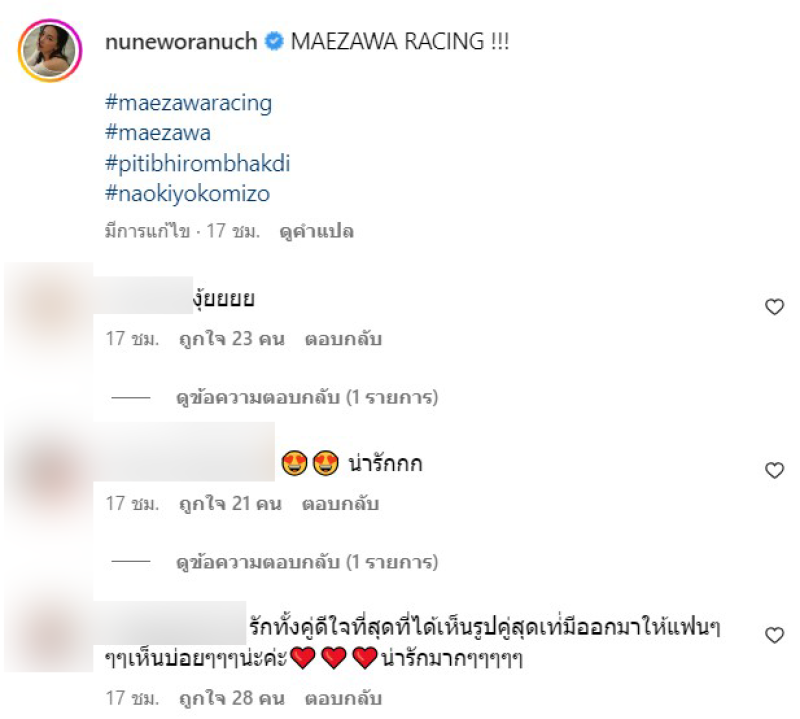The height and width of the screenshot is (719, 800).
Task: Open the #pitibhirombhakdi hashtag
Action: tap(197, 163)
